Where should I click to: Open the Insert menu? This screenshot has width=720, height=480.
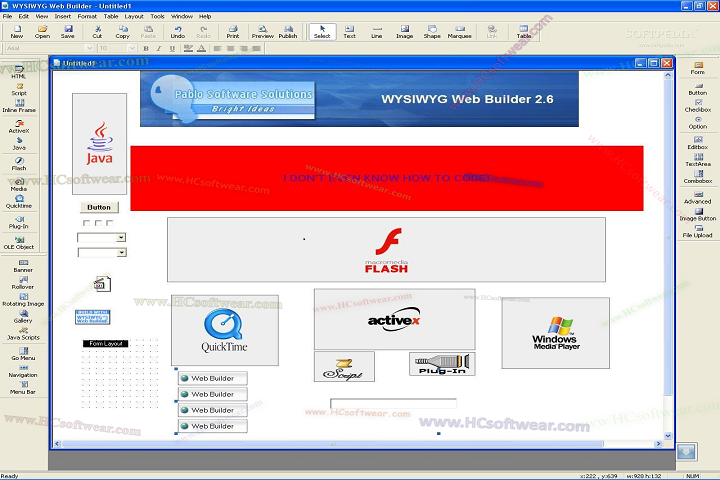(x=64, y=16)
